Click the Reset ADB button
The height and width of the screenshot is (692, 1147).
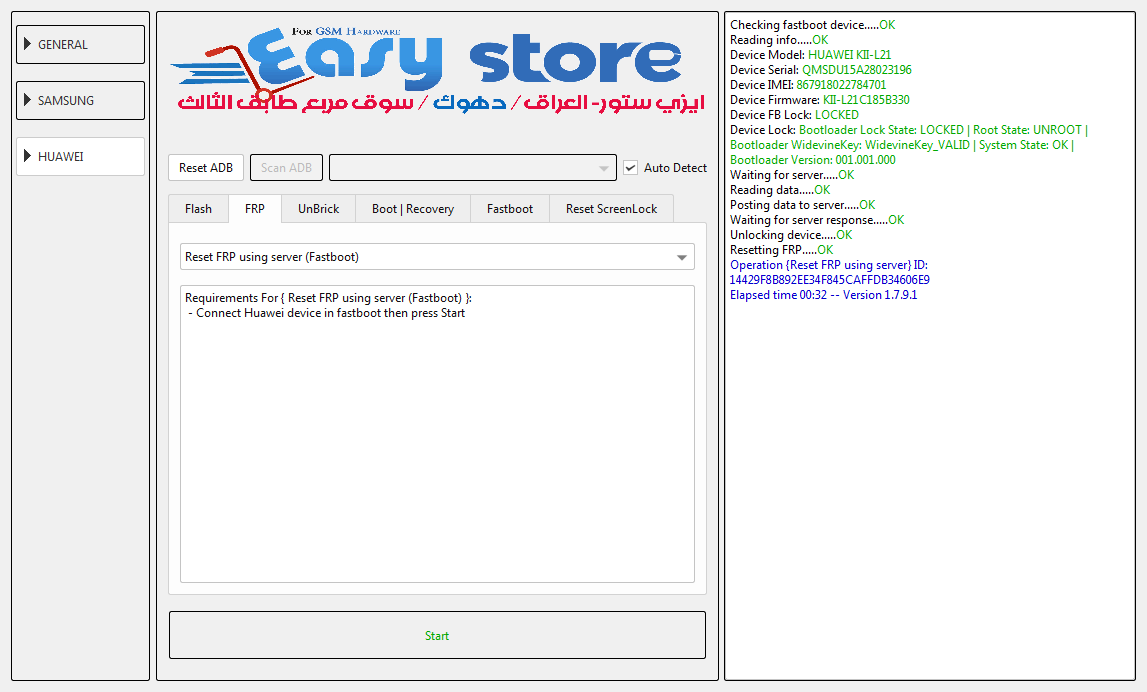coord(206,168)
